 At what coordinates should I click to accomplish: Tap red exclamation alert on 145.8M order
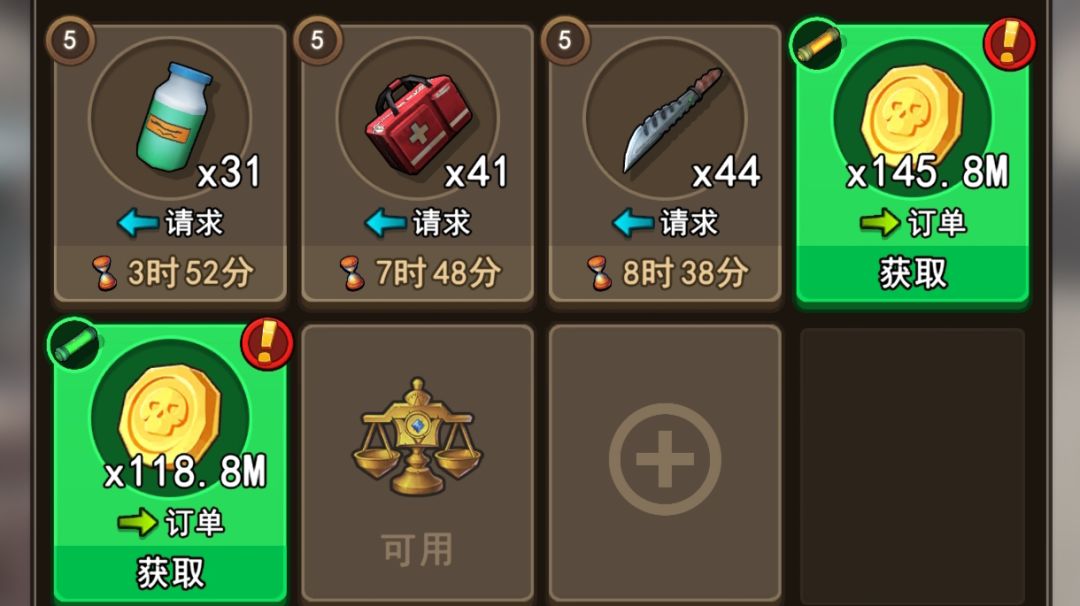click(1009, 43)
